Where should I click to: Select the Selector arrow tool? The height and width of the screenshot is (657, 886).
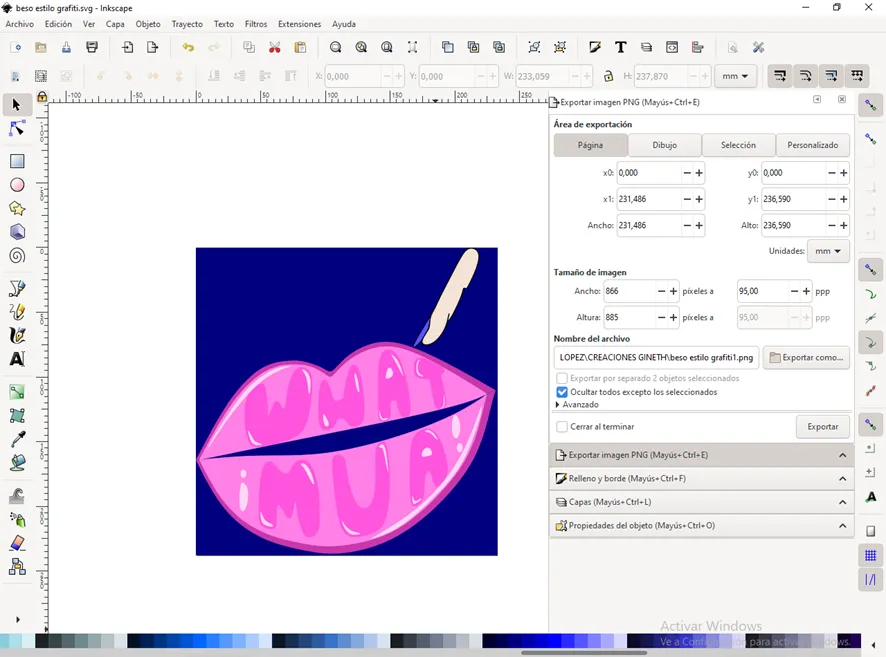(16, 105)
